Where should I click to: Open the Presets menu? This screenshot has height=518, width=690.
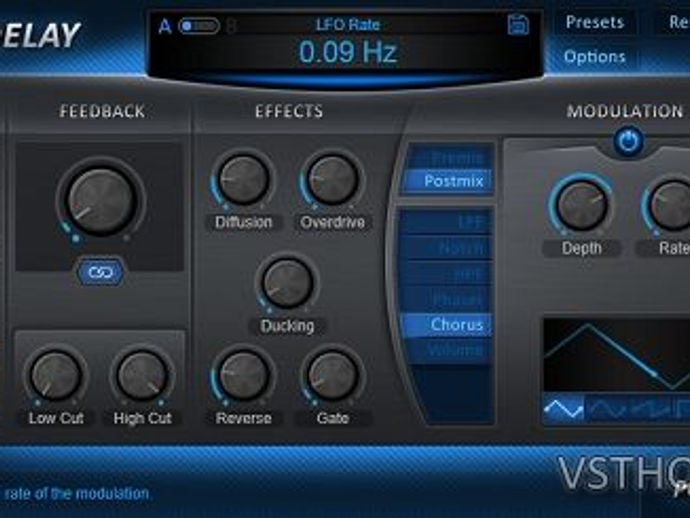coord(595,22)
